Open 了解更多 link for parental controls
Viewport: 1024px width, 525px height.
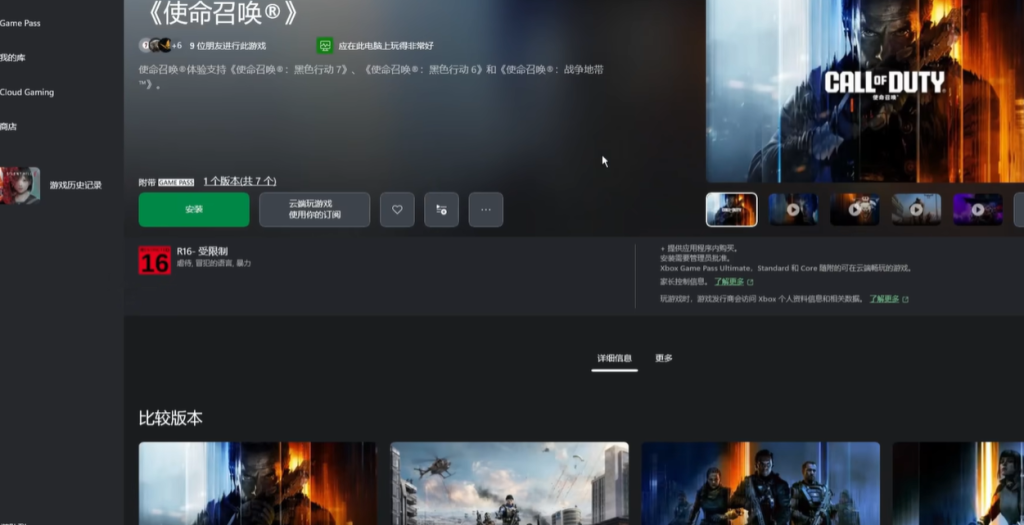728,282
